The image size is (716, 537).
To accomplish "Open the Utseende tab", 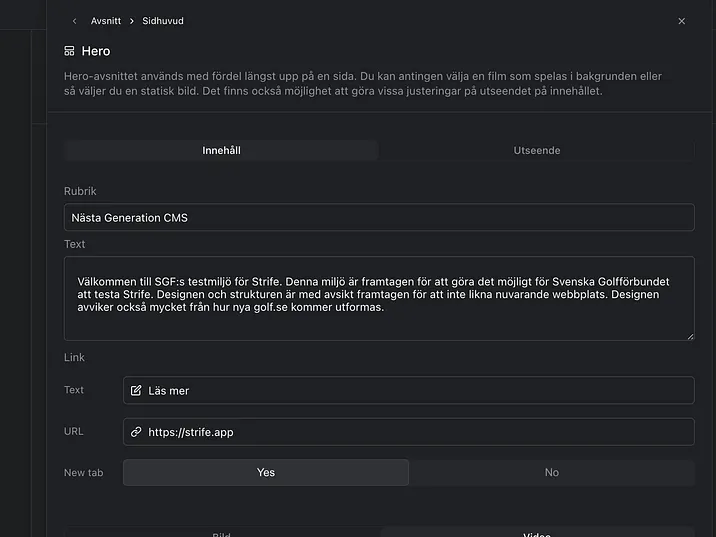I will pos(536,151).
